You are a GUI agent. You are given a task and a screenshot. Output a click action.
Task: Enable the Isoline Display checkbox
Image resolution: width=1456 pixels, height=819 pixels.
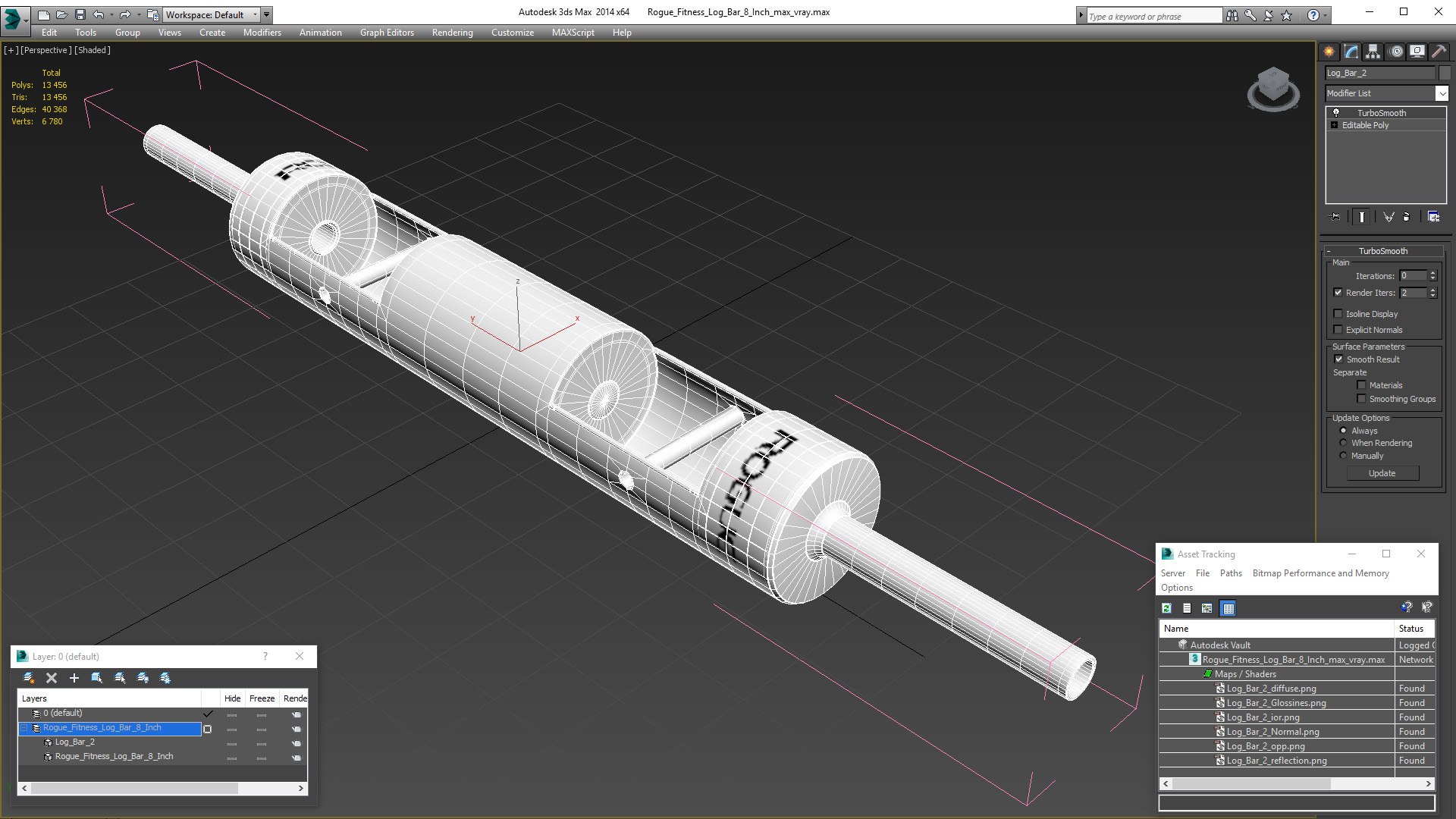pyautogui.click(x=1338, y=314)
